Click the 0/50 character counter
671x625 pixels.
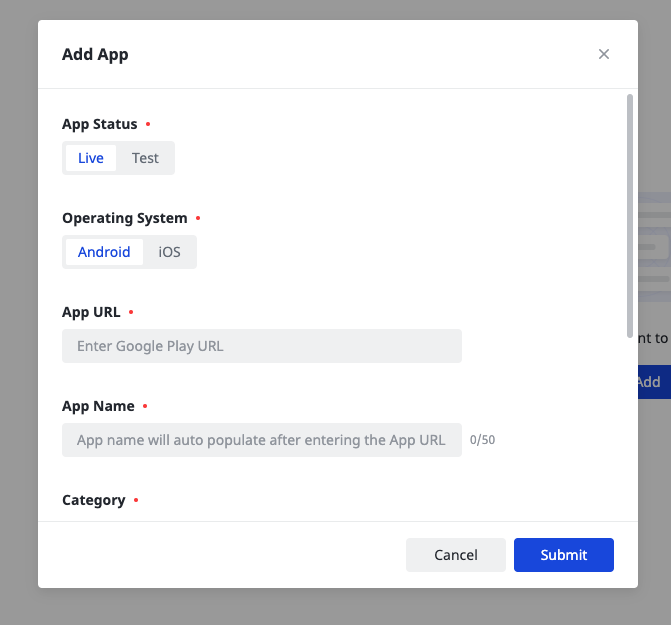[482, 440]
